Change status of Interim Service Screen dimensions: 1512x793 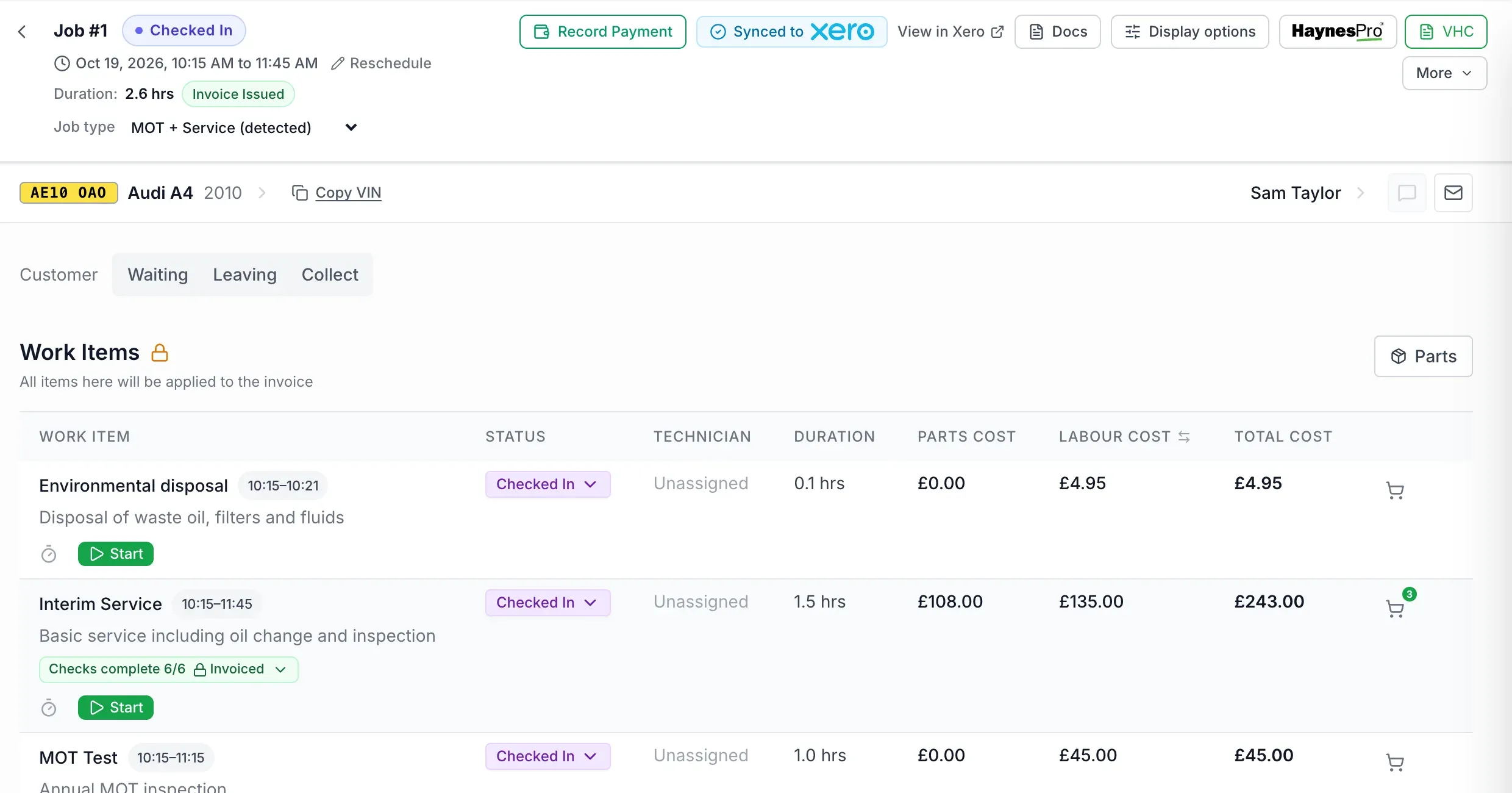pos(547,603)
